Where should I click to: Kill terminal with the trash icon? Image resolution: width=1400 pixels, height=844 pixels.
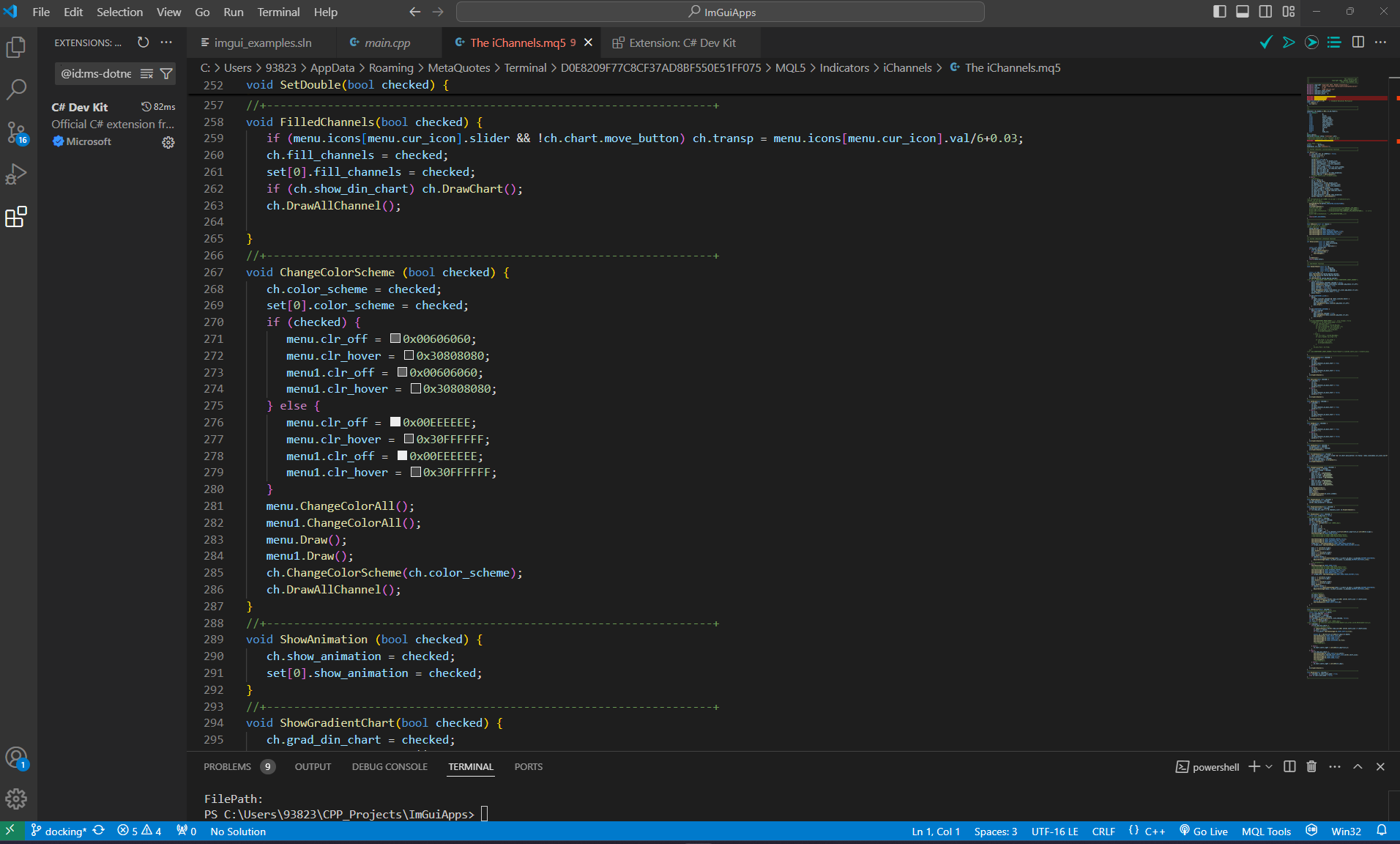(x=1311, y=766)
